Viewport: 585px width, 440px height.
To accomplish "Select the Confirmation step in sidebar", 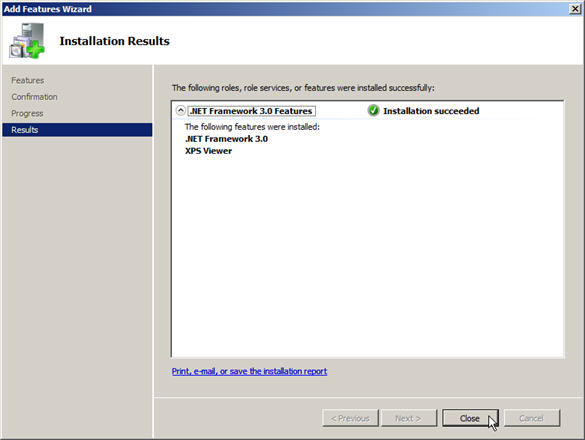I will tap(34, 97).
